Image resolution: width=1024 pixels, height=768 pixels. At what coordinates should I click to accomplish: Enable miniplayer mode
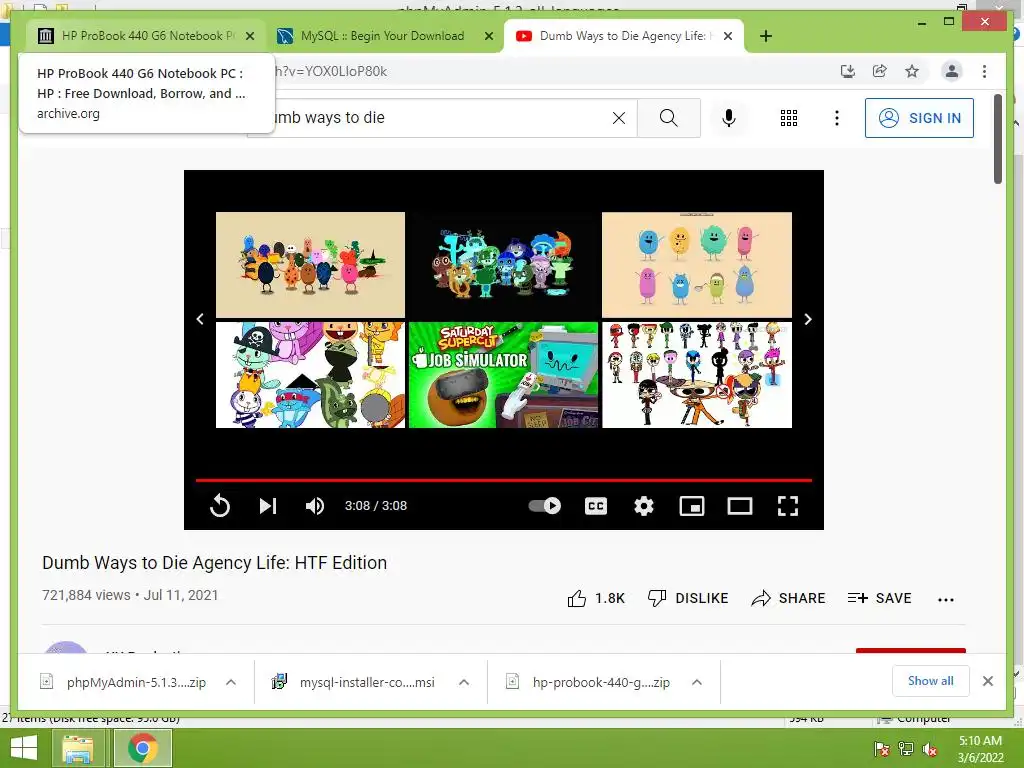coord(692,506)
